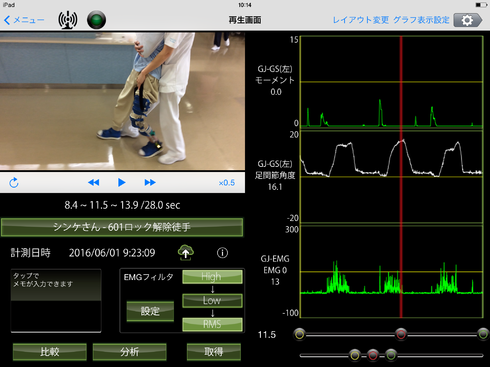Select green end handle on upper slider

click(483, 334)
